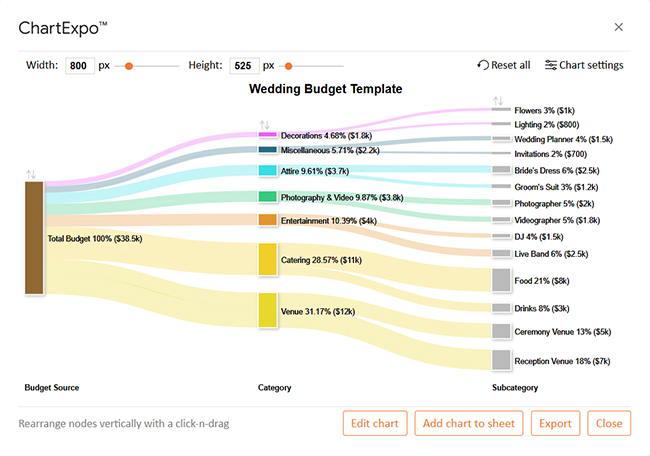This screenshot has height=456, width=650.
Task: Select the Reception Venue subcategory node
Action: coord(501,360)
